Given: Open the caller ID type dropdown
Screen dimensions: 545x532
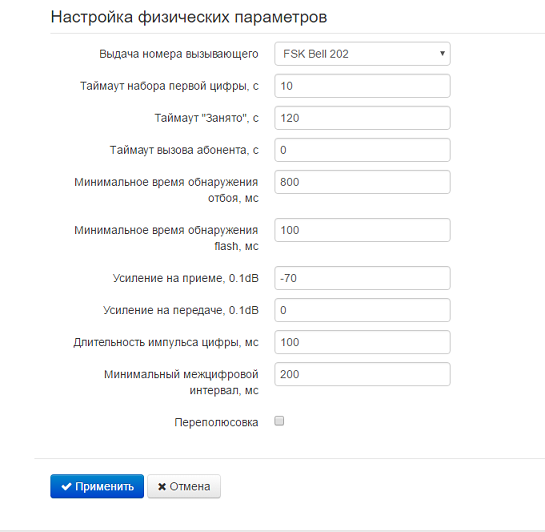Looking at the screenshot, I should point(362,54).
